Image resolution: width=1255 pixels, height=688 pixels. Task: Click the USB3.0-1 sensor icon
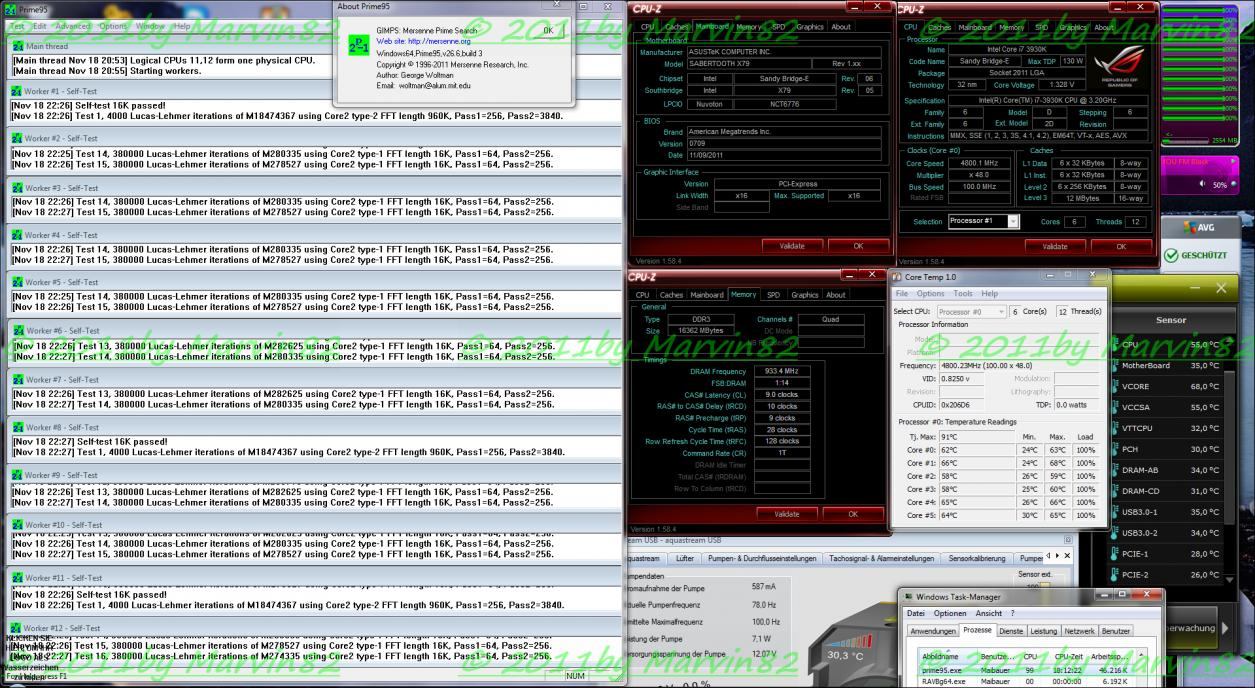pyautogui.click(x=1114, y=513)
